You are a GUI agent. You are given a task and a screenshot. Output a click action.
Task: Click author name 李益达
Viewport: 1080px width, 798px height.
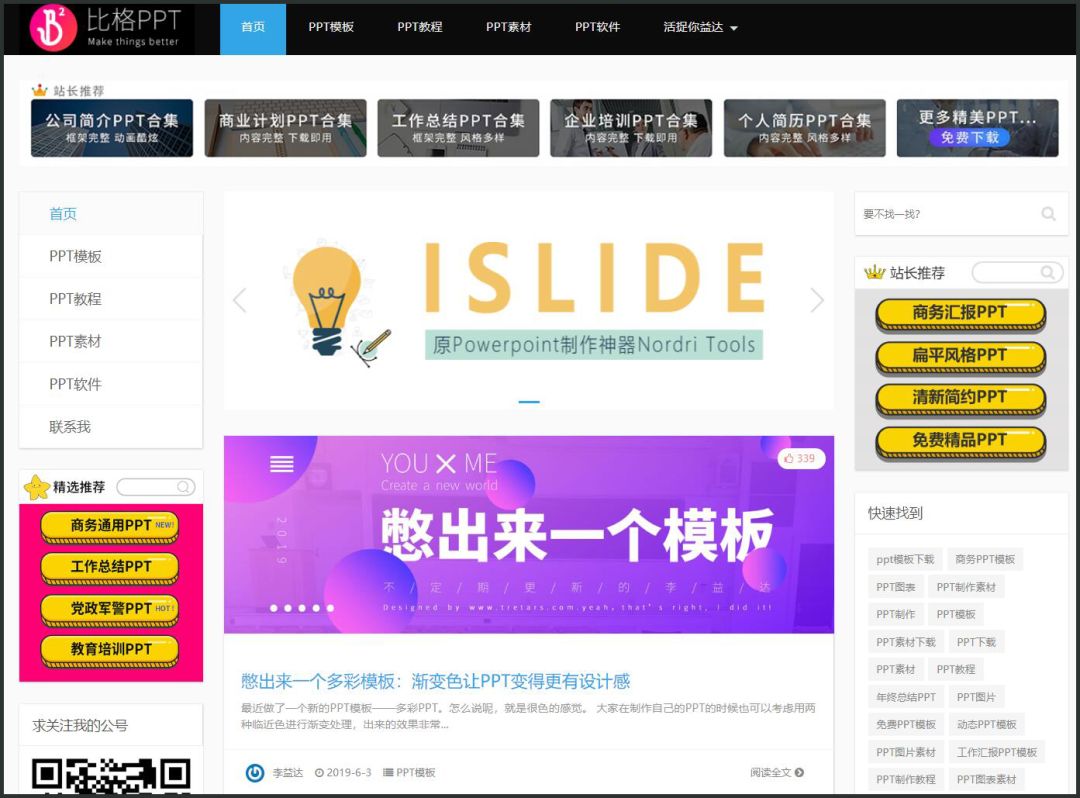coord(288,773)
